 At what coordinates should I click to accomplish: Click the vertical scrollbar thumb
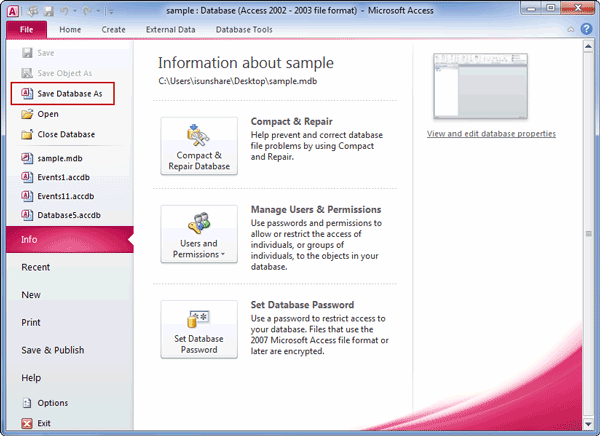tap(588, 234)
